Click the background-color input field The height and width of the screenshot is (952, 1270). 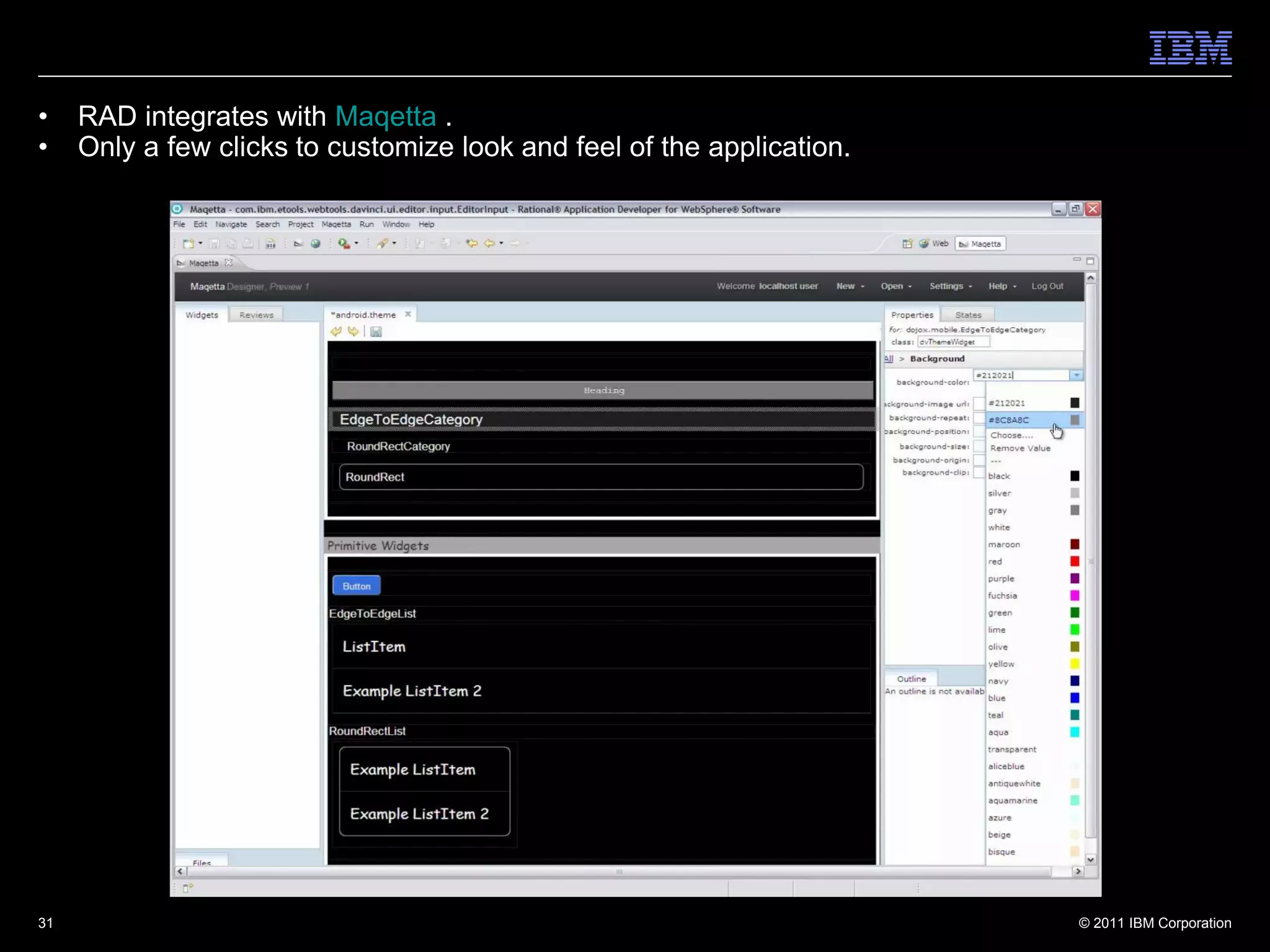click(x=1021, y=376)
